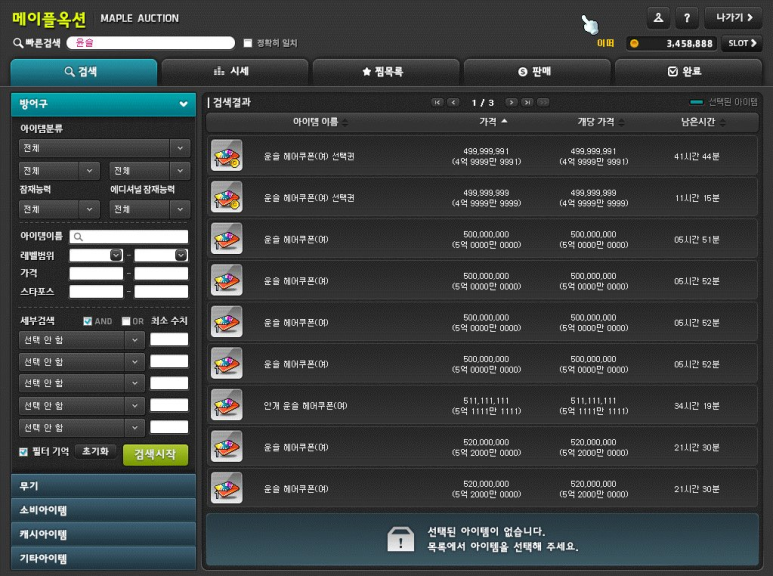Switch to the 시세 tab

[235, 72]
